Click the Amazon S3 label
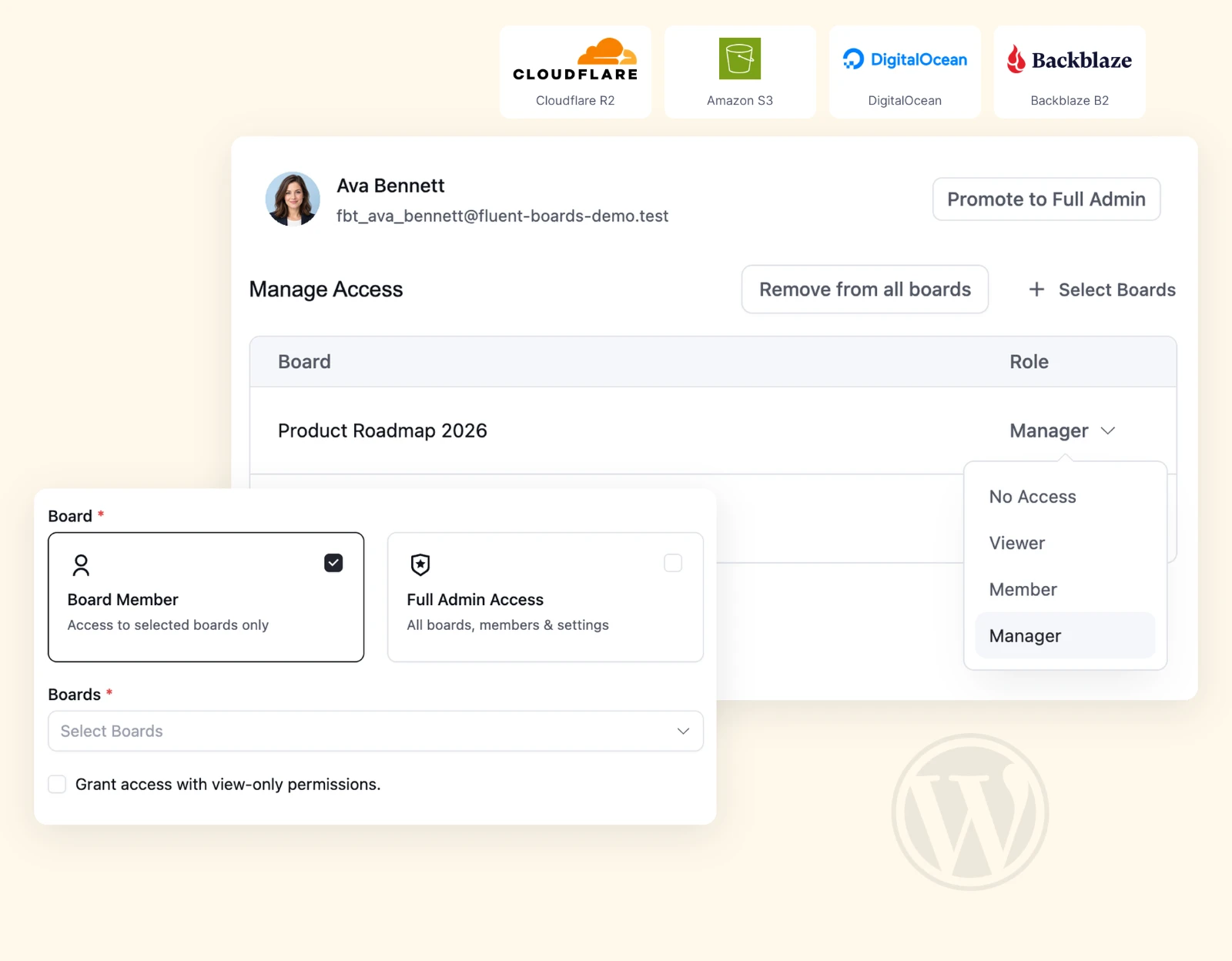 740,100
